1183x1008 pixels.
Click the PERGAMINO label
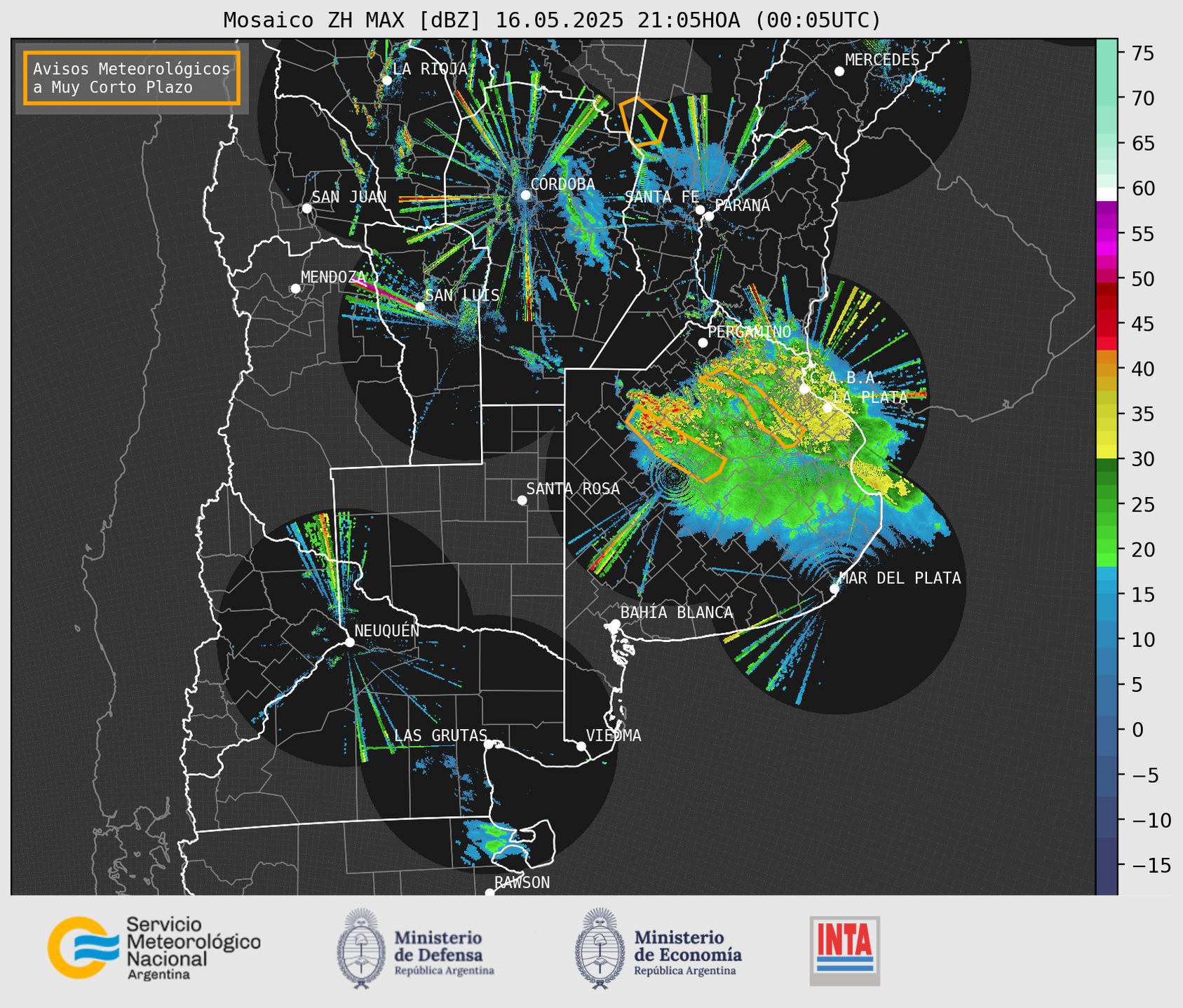[x=750, y=332]
